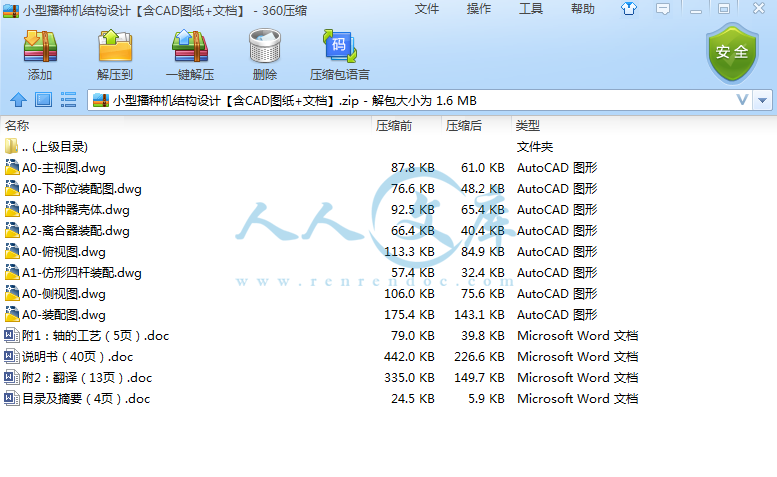Open the feedback message icon in title bar
Screen dimensions: 777x477
[x=663, y=9]
